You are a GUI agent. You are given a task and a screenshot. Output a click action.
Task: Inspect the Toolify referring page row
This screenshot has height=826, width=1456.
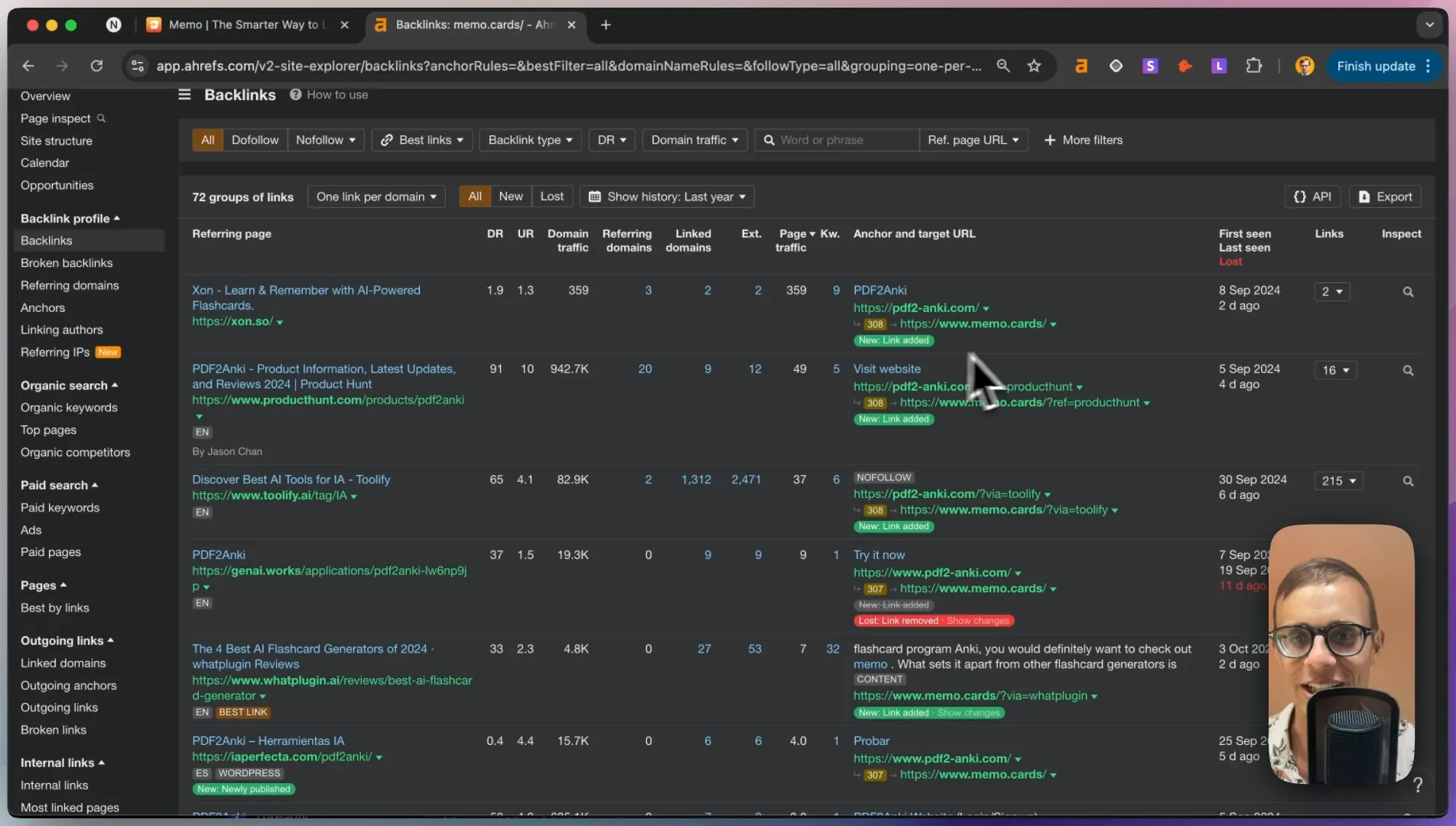[1408, 481]
